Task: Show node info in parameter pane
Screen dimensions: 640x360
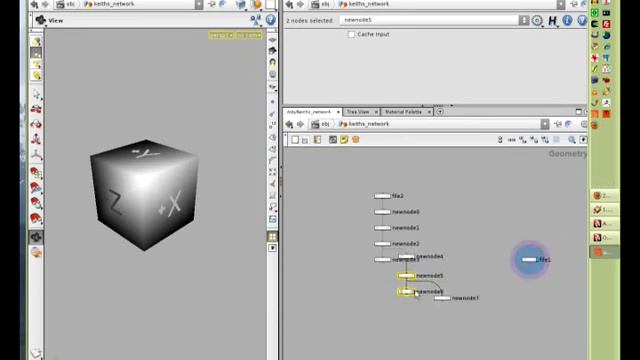Action: (x=567, y=20)
